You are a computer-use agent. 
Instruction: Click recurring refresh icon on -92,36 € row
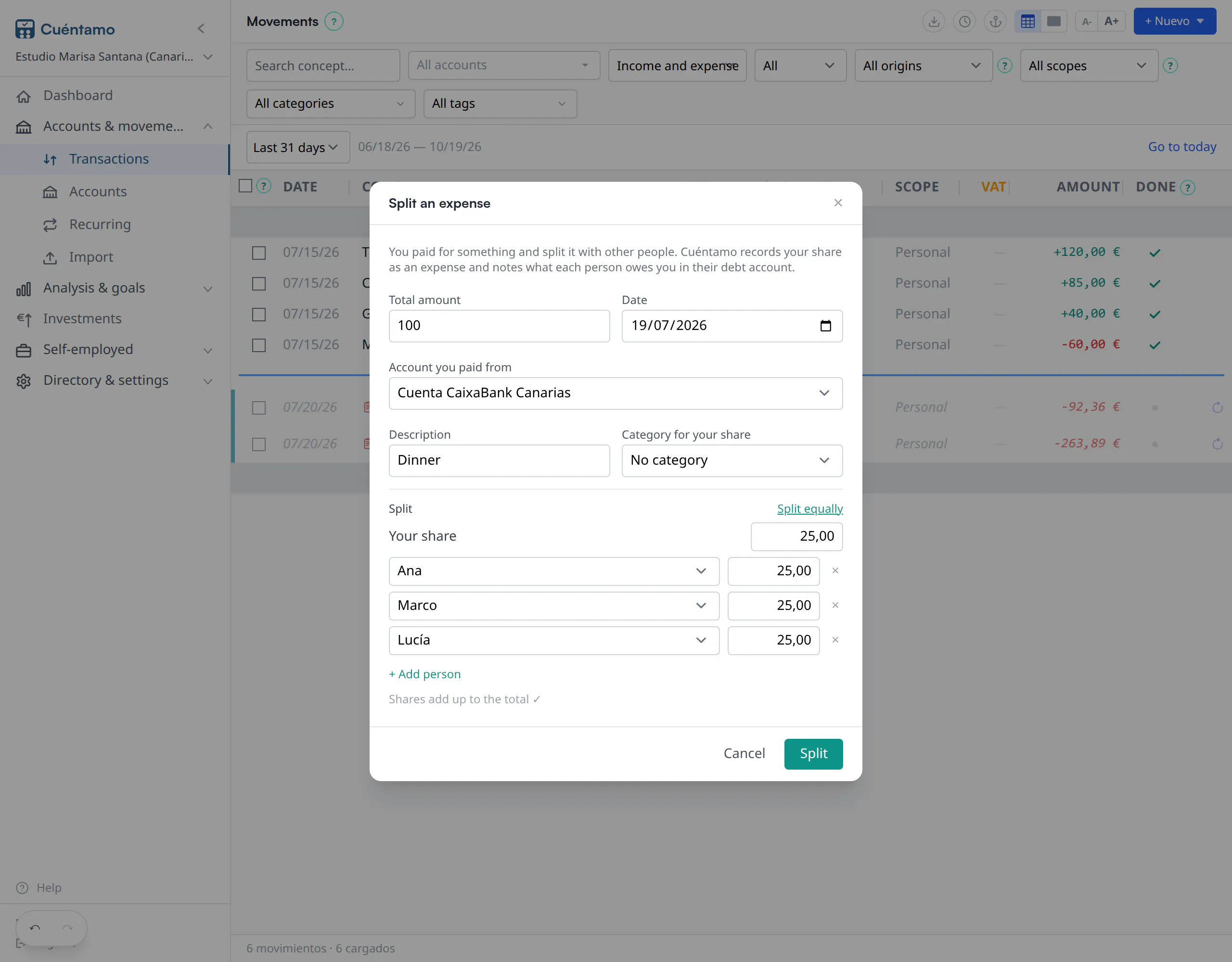pos(1218,407)
